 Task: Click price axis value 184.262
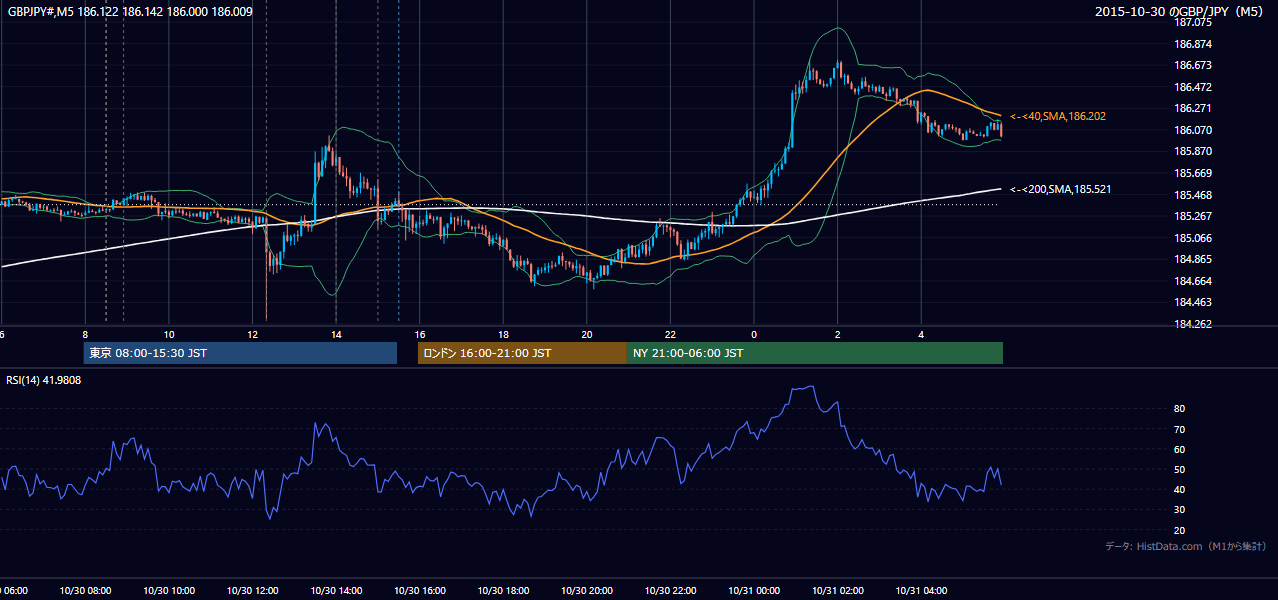click(1194, 324)
